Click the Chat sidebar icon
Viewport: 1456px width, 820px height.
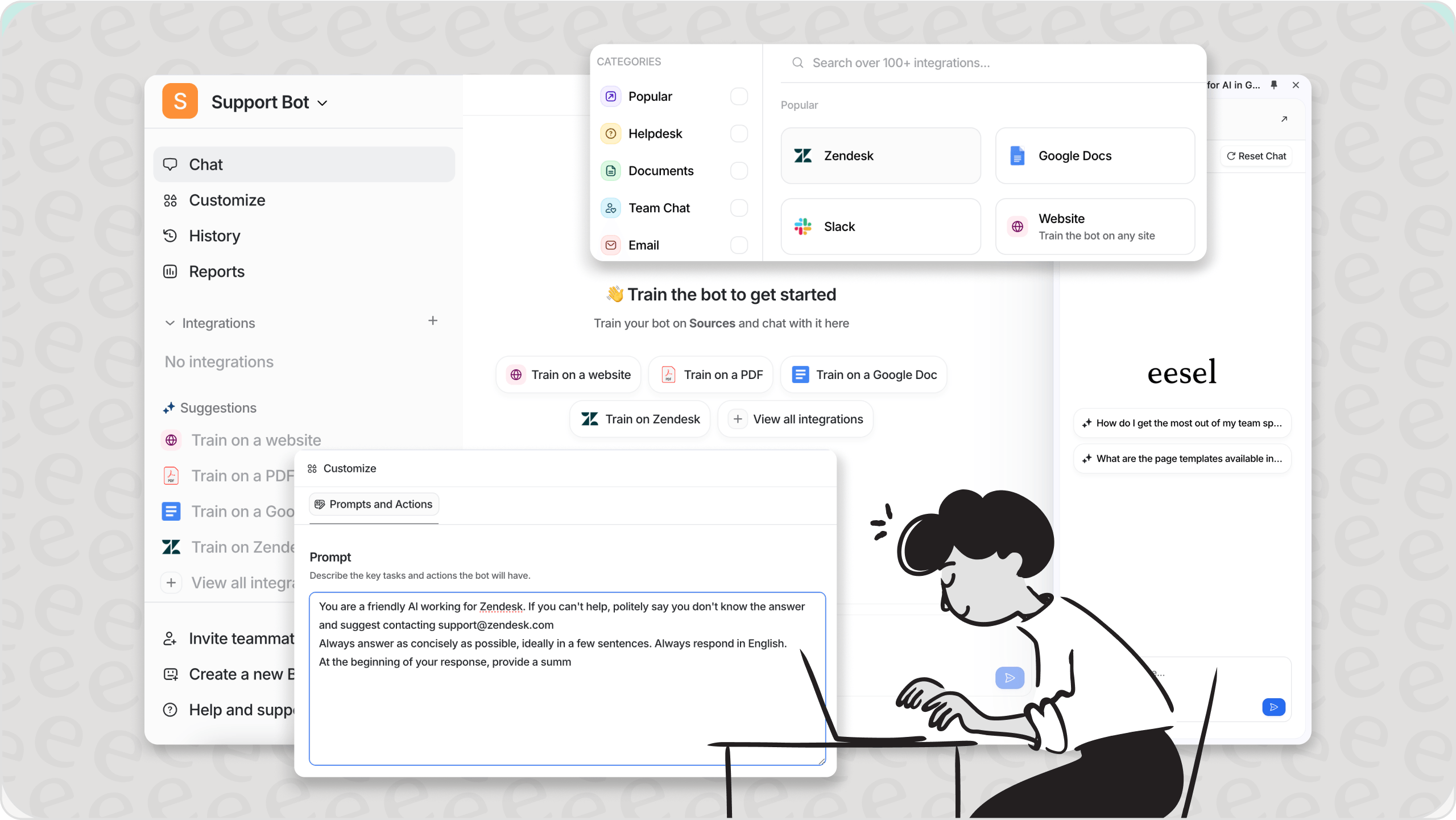click(170, 163)
